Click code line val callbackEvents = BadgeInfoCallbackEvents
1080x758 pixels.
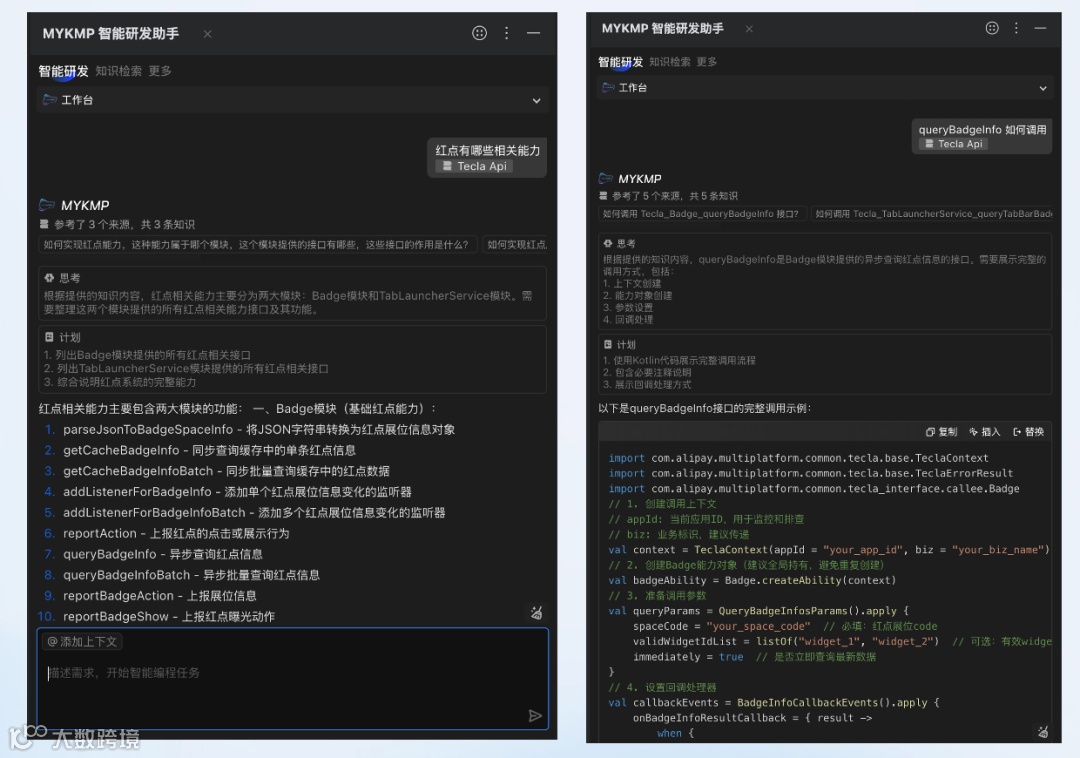773,703
